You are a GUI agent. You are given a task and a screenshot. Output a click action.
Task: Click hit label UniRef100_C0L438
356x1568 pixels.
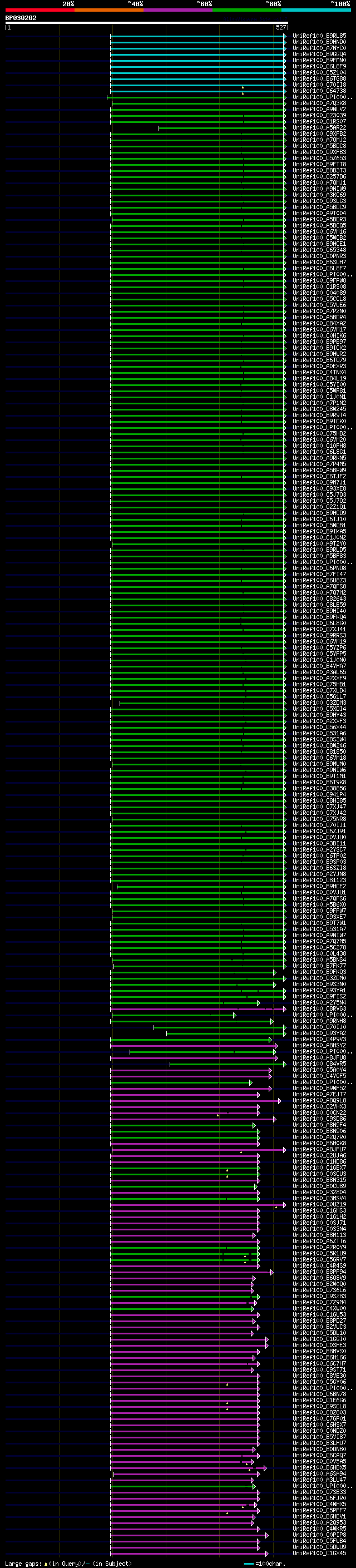(x=319, y=953)
